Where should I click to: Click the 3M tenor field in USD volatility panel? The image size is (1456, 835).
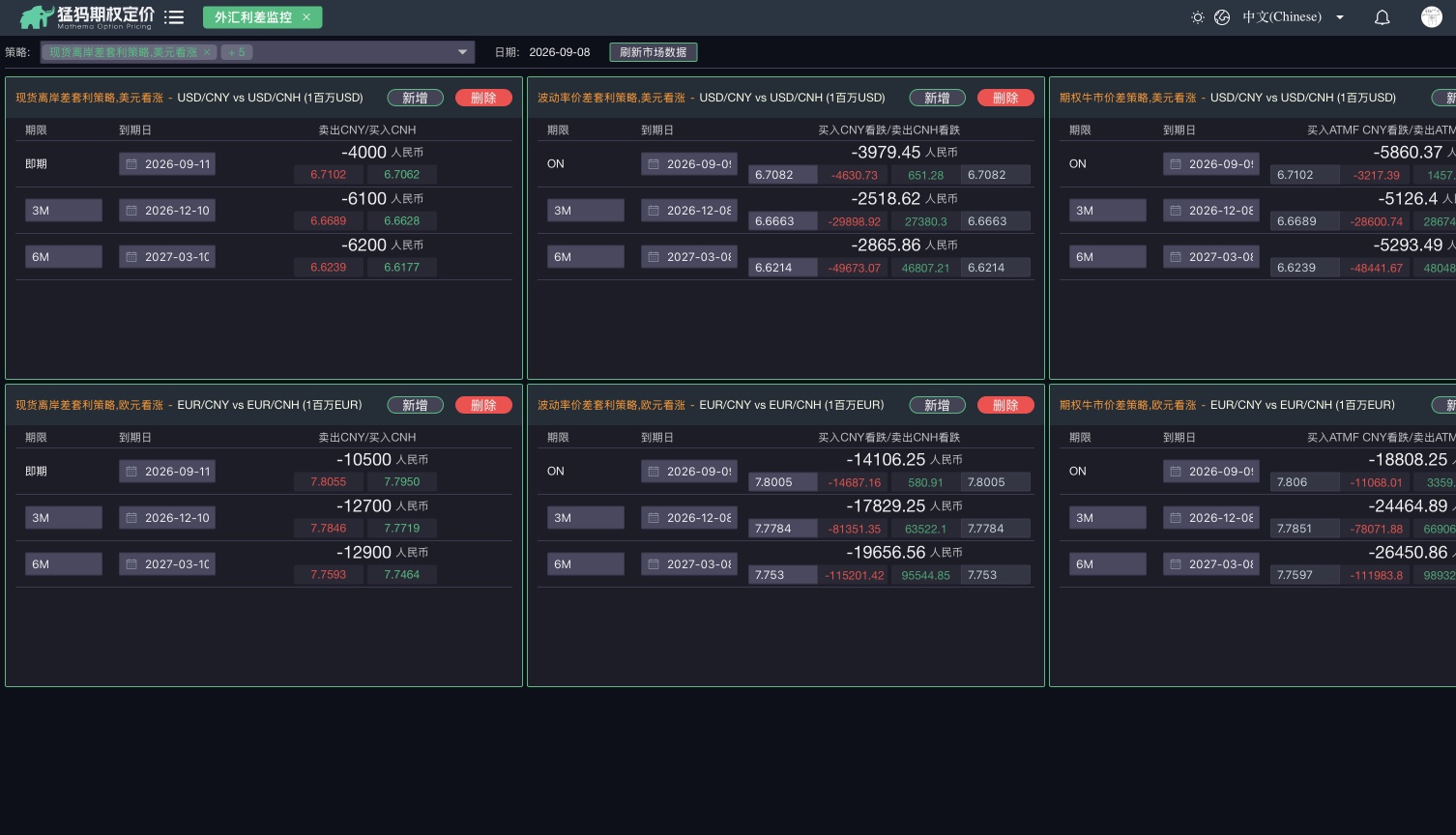click(x=586, y=211)
